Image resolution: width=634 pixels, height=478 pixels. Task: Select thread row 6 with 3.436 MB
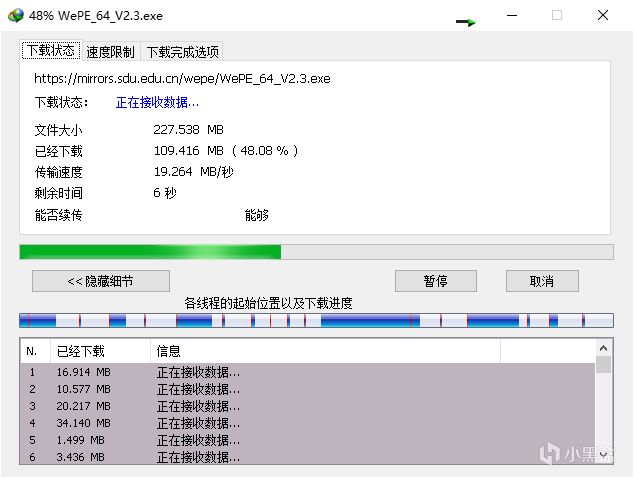click(308, 457)
